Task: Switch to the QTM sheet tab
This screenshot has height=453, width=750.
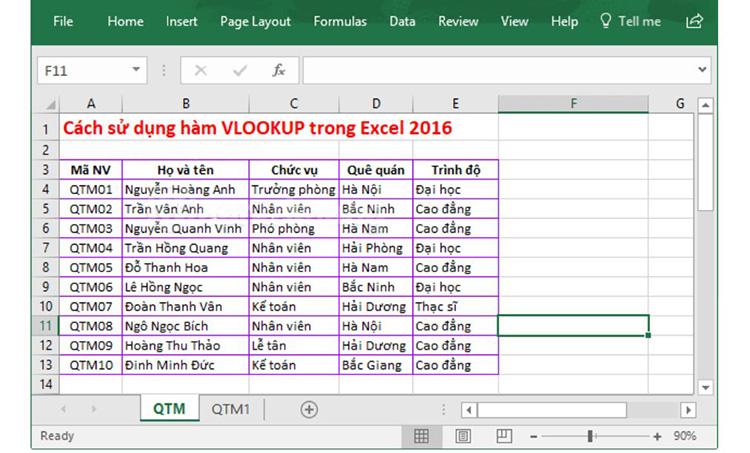Action: (169, 409)
